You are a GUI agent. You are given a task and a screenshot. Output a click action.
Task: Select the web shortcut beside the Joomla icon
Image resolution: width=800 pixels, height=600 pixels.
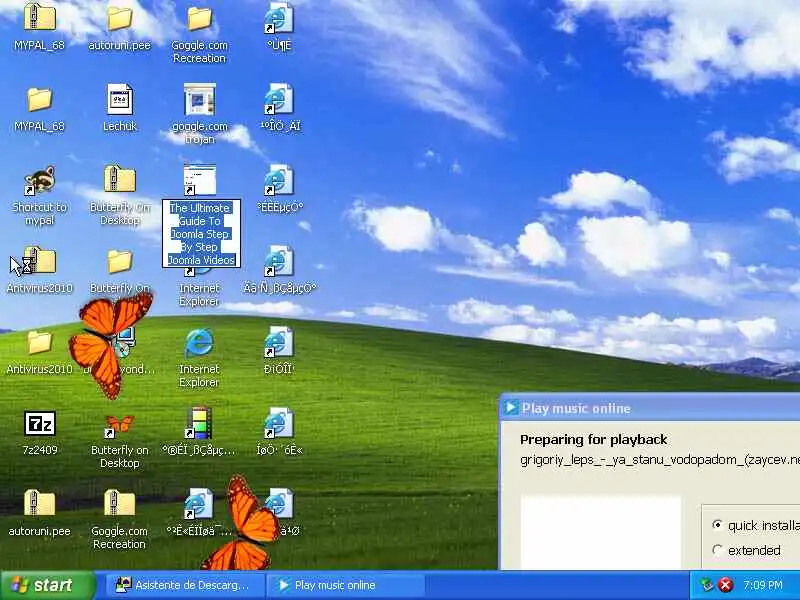(x=279, y=180)
